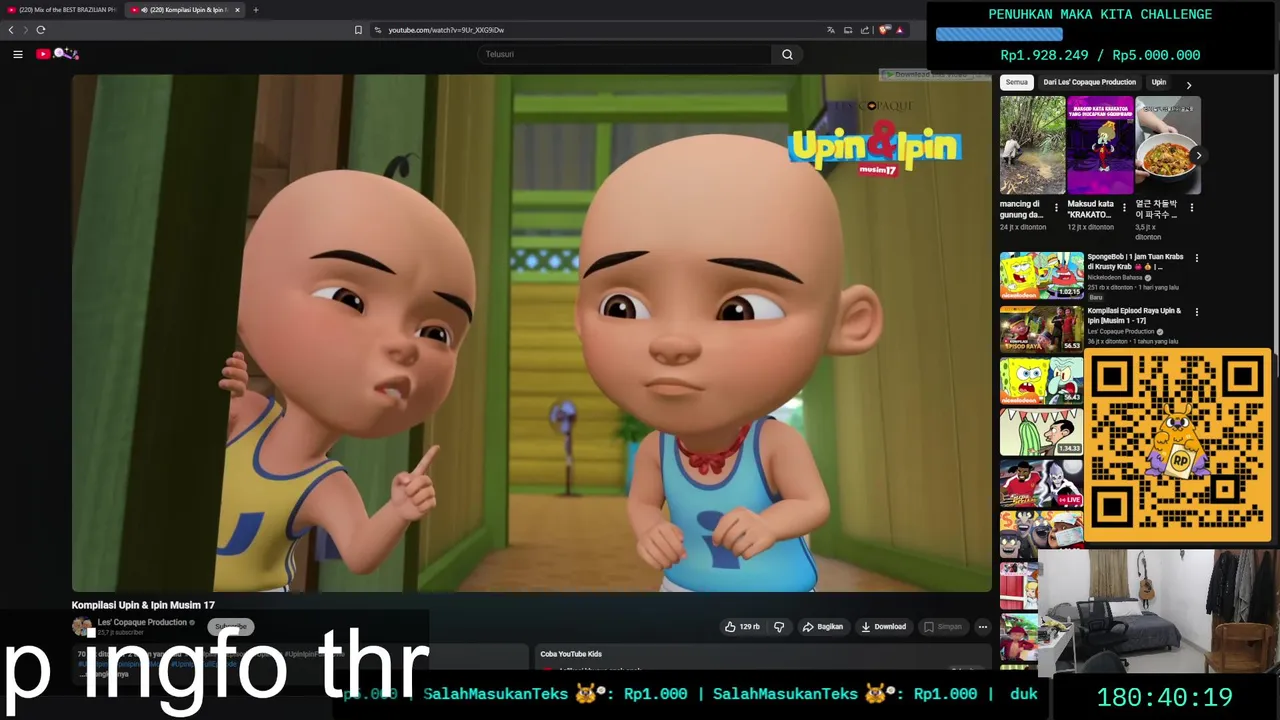Reload the page with the refresh icon
The height and width of the screenshot is (720, 1280).
click(x=41, y=30)
